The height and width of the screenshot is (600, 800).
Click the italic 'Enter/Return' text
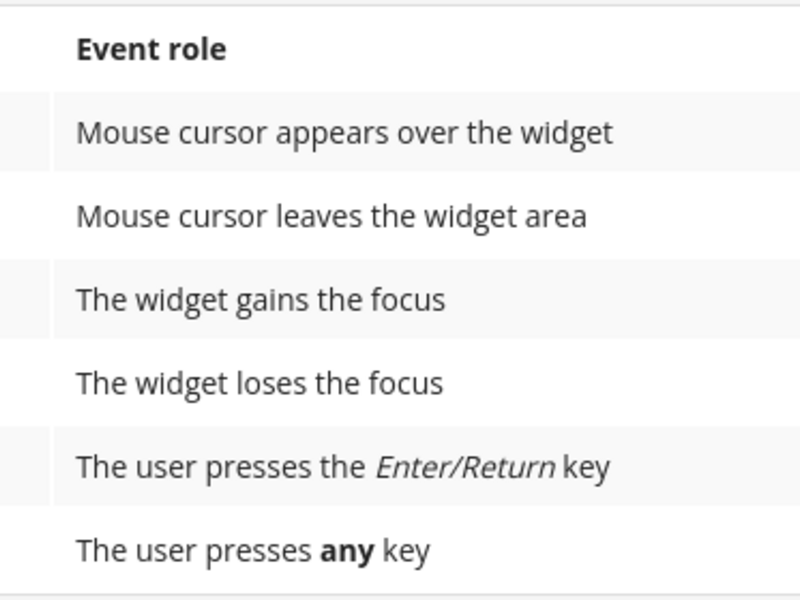[x=465, y=467]
